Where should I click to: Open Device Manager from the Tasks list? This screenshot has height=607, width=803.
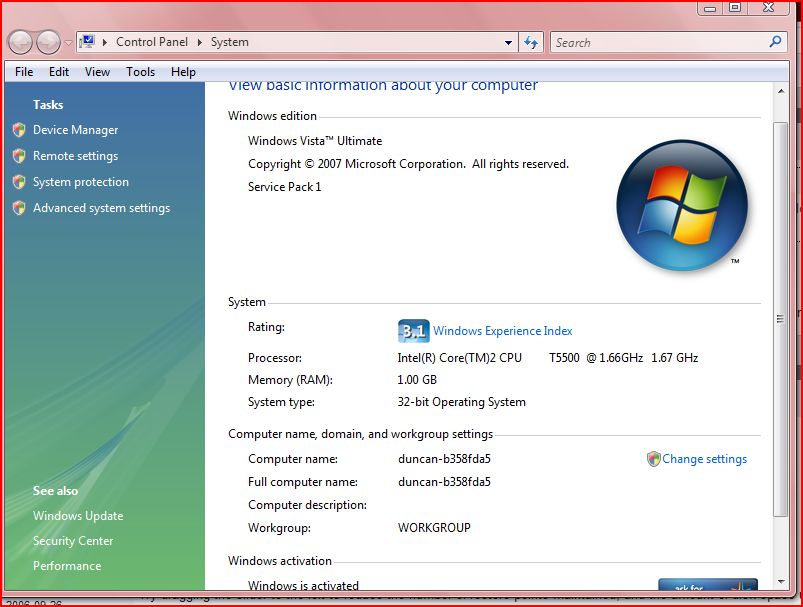(x=76, y=130)
